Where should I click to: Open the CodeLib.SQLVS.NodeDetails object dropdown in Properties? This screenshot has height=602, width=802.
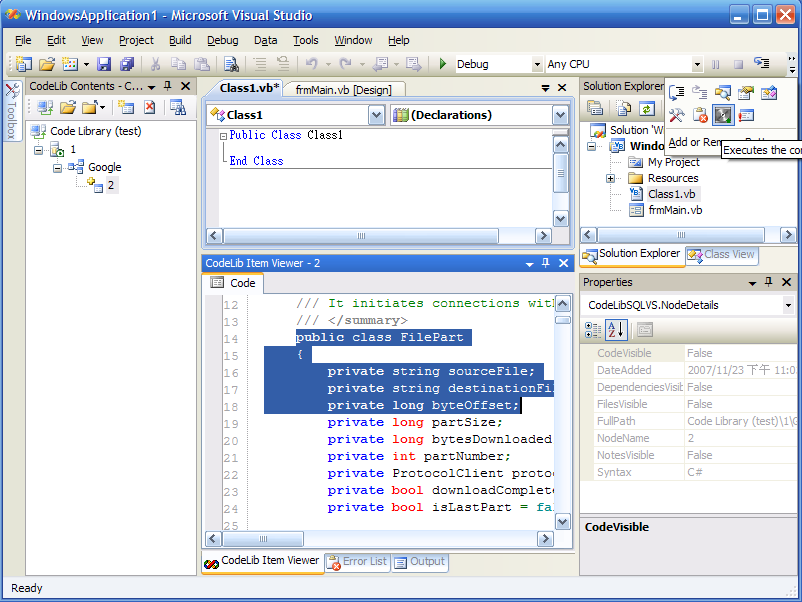tap(788, 305)
